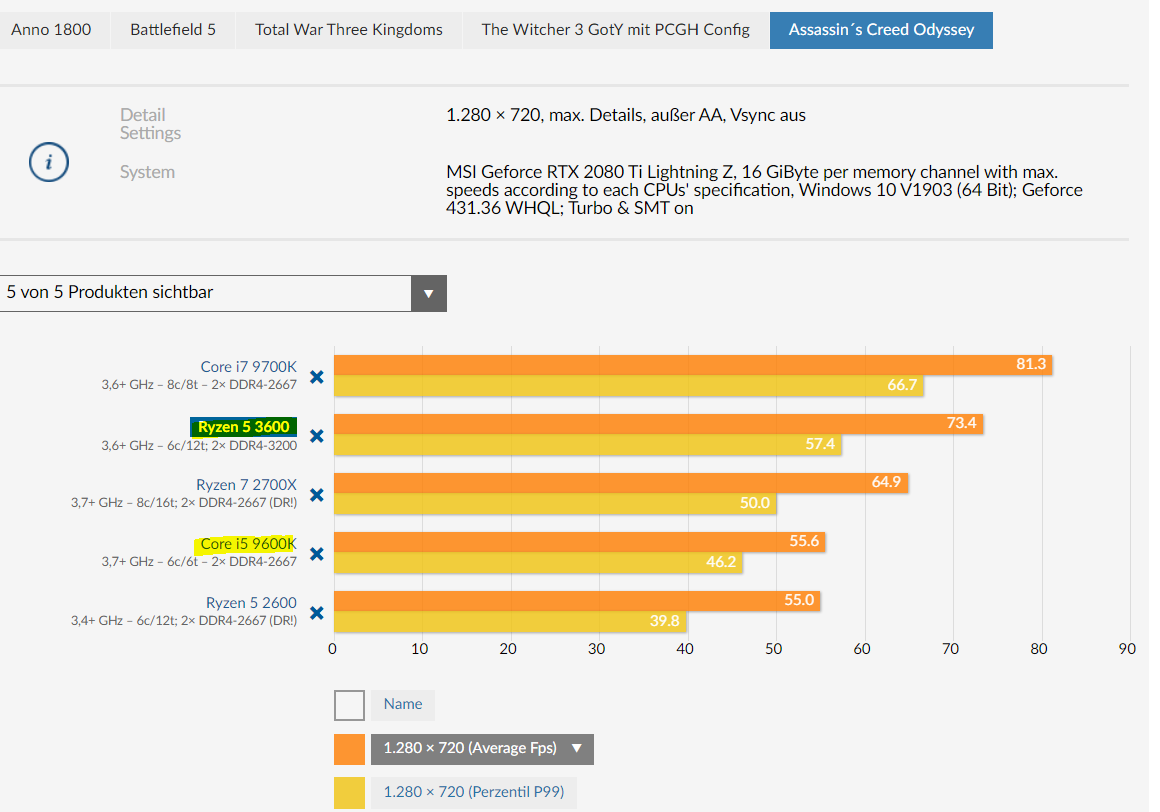Remove Ryzen 5 3600 using its X icon

pos(317,436)
